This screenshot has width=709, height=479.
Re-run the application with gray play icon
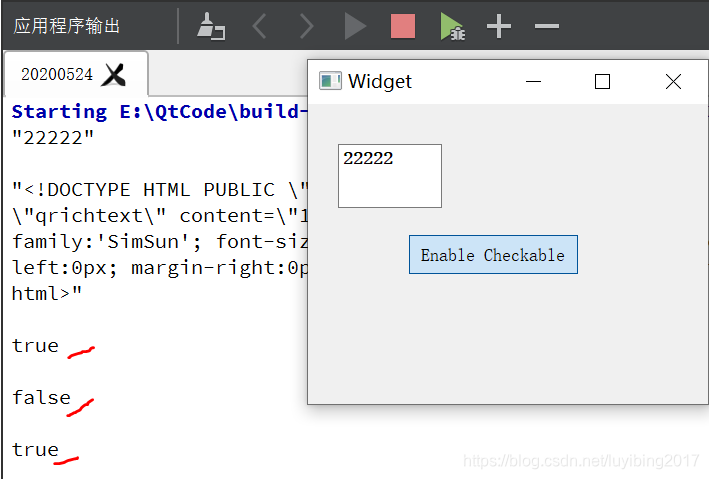pos(355,27)
